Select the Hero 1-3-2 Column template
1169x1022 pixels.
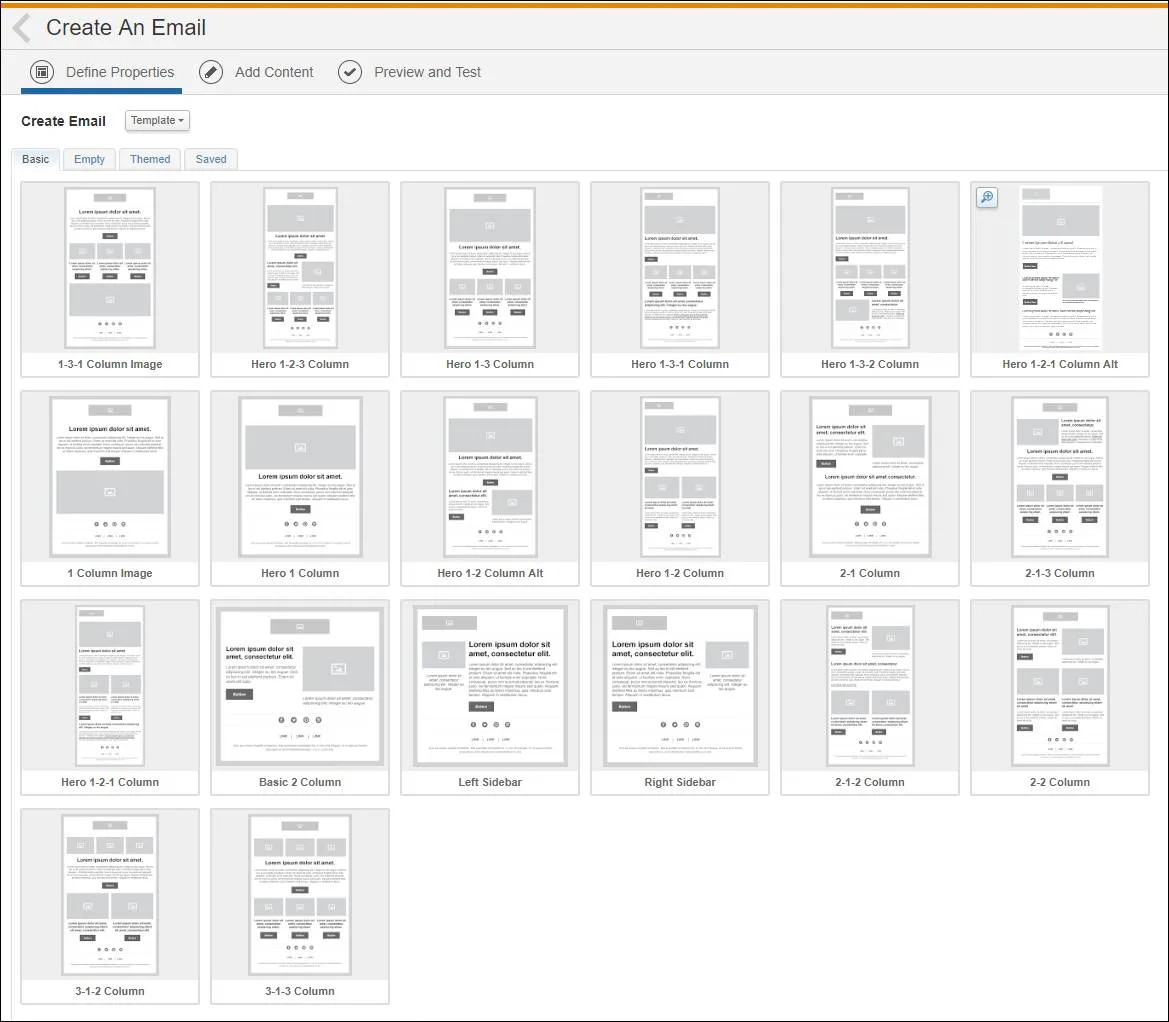870,280
